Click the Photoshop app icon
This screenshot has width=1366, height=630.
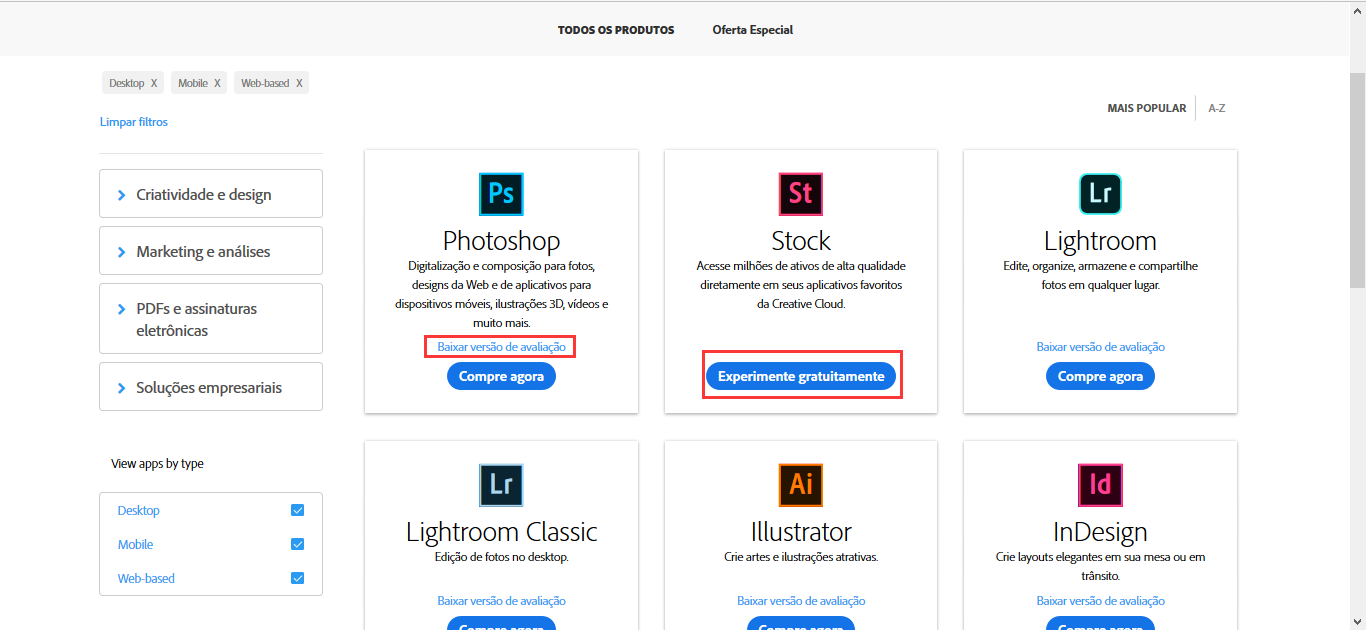click(x=500, y=193)
